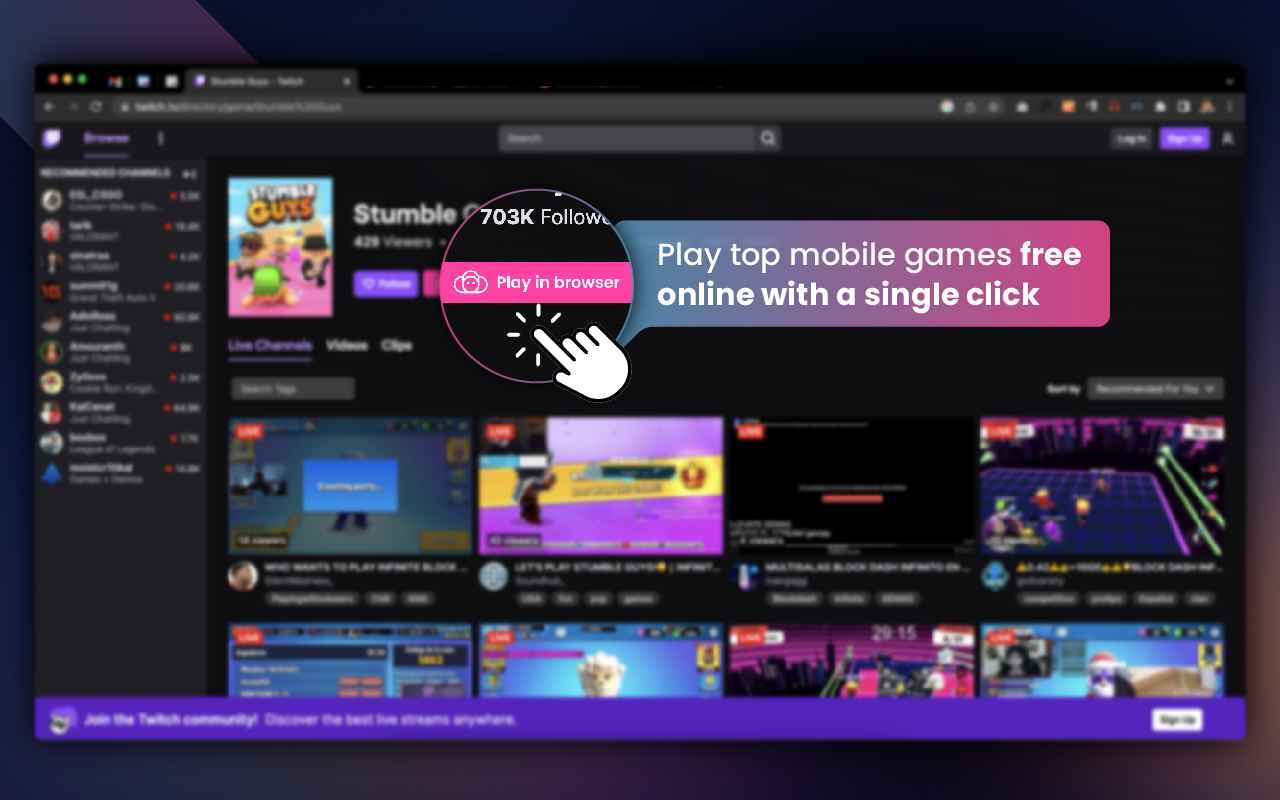Click the share page icon in address bar

[970, 106]
